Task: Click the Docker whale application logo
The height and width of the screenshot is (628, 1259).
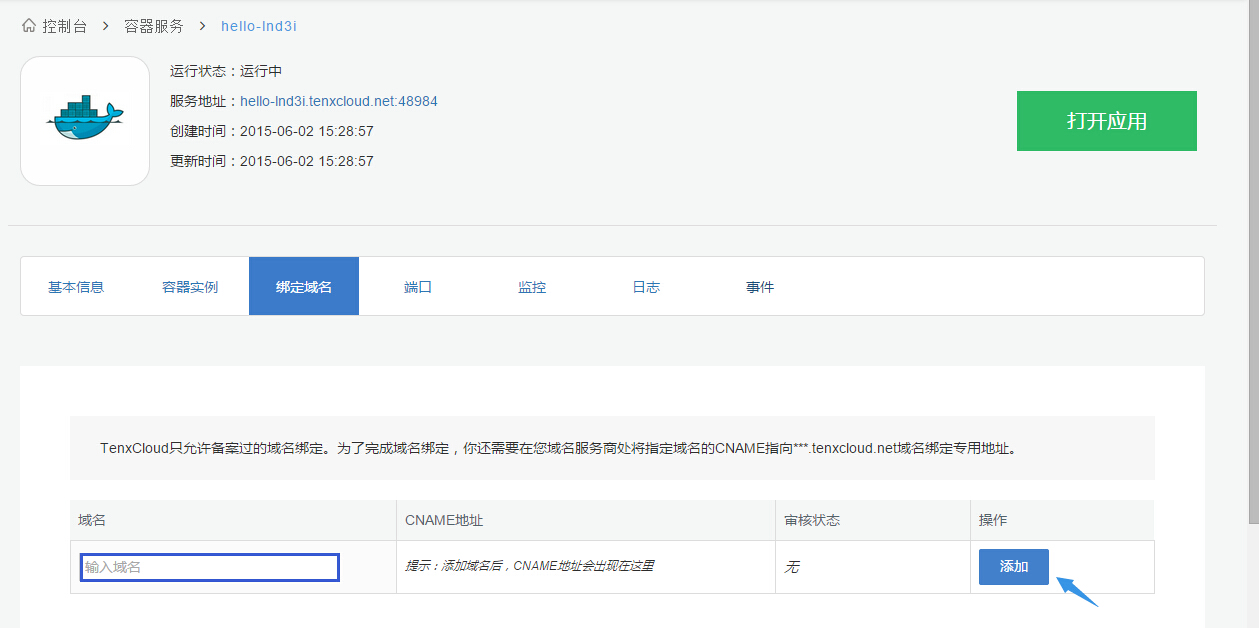Action: tap(85, 121)
